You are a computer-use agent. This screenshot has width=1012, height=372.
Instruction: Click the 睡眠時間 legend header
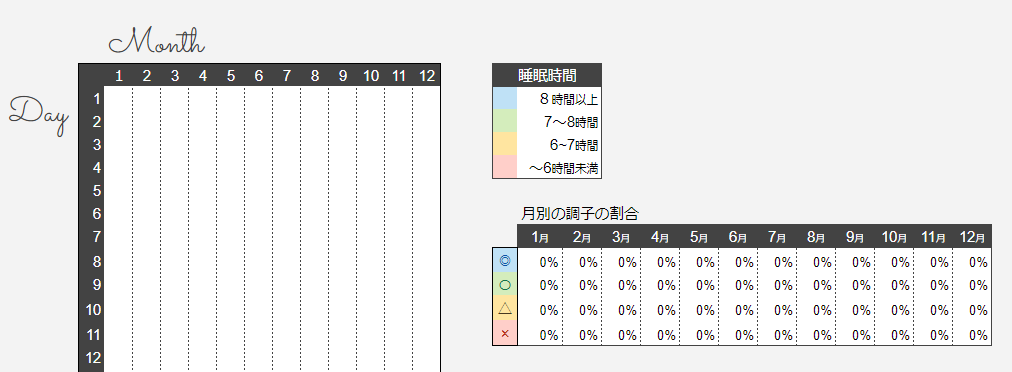click(x=547, y=75)
